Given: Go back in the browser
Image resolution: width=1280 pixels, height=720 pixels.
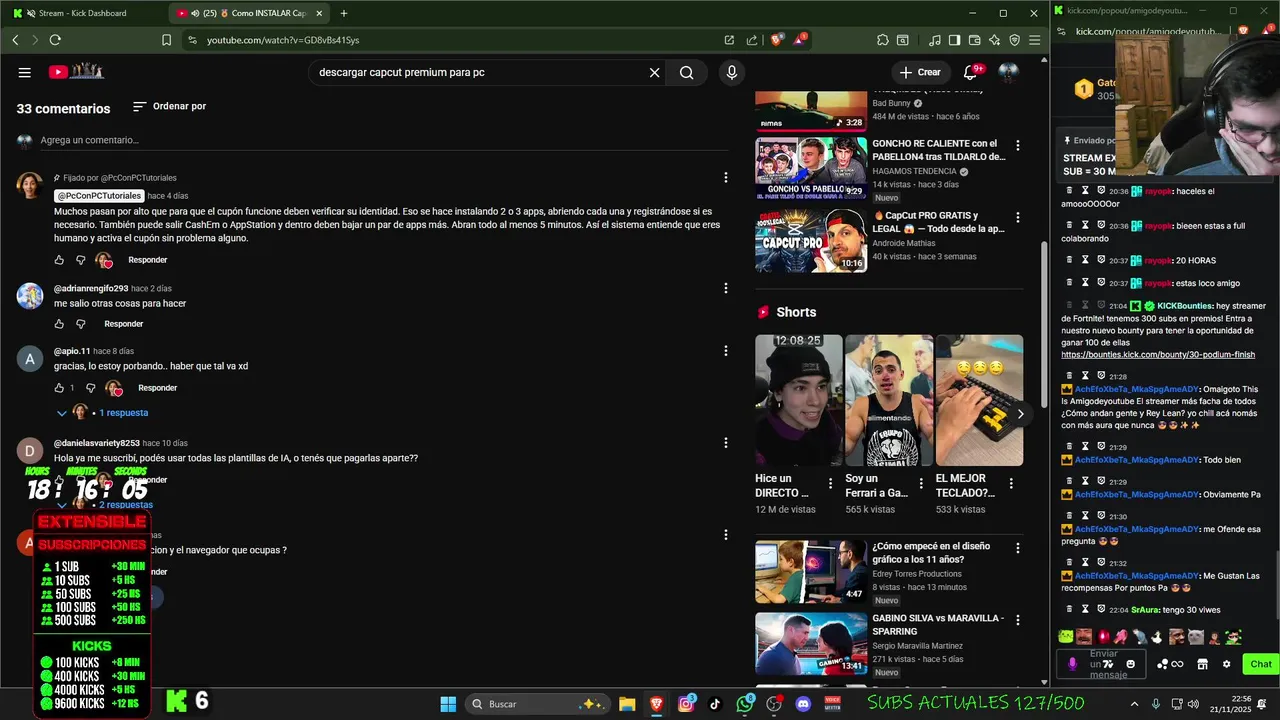Looking at the screenshot, I should tap(15, 40).
